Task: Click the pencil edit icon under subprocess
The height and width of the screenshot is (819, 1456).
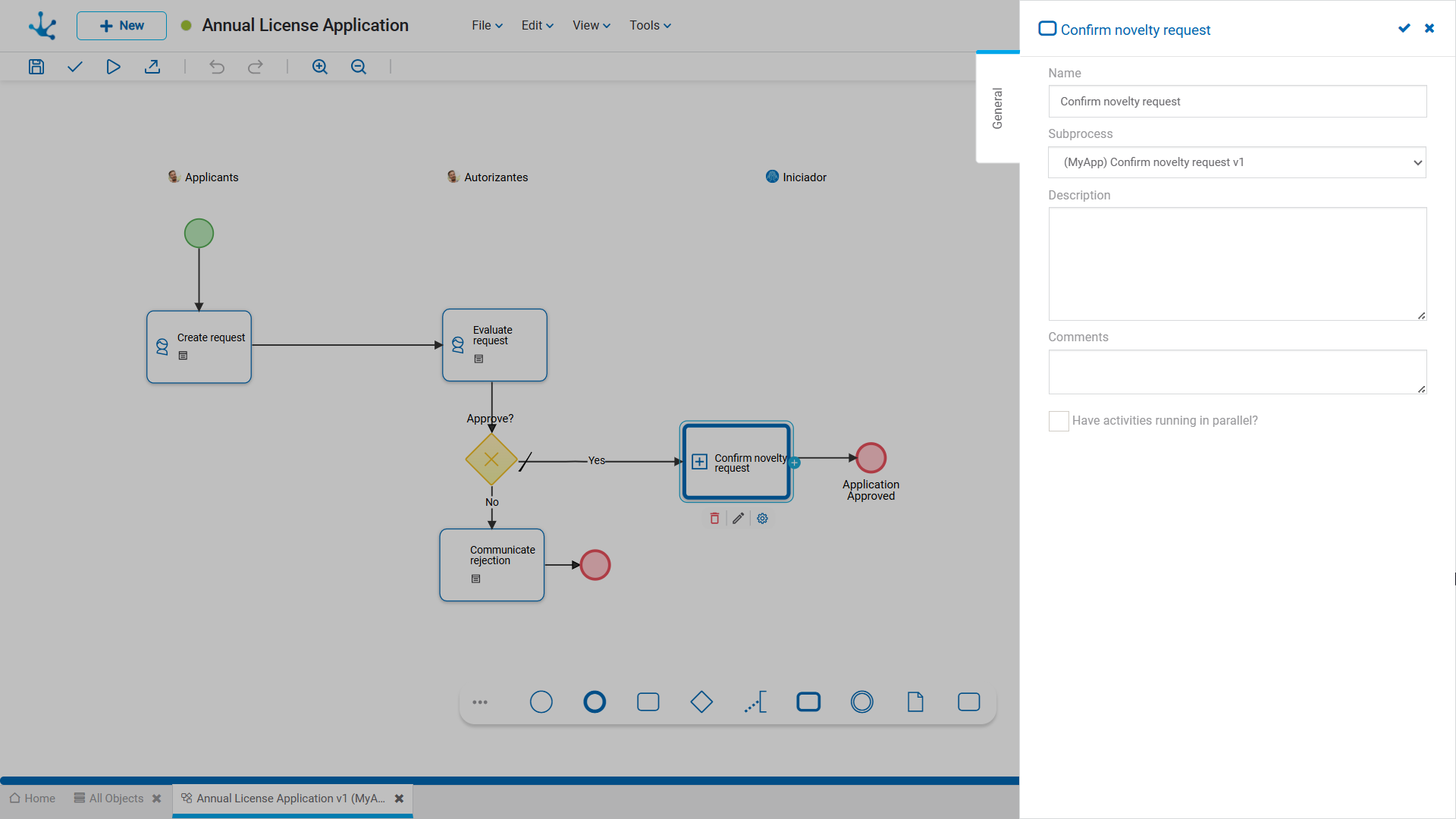Action: pyautogui.click(x=739, y=519)
